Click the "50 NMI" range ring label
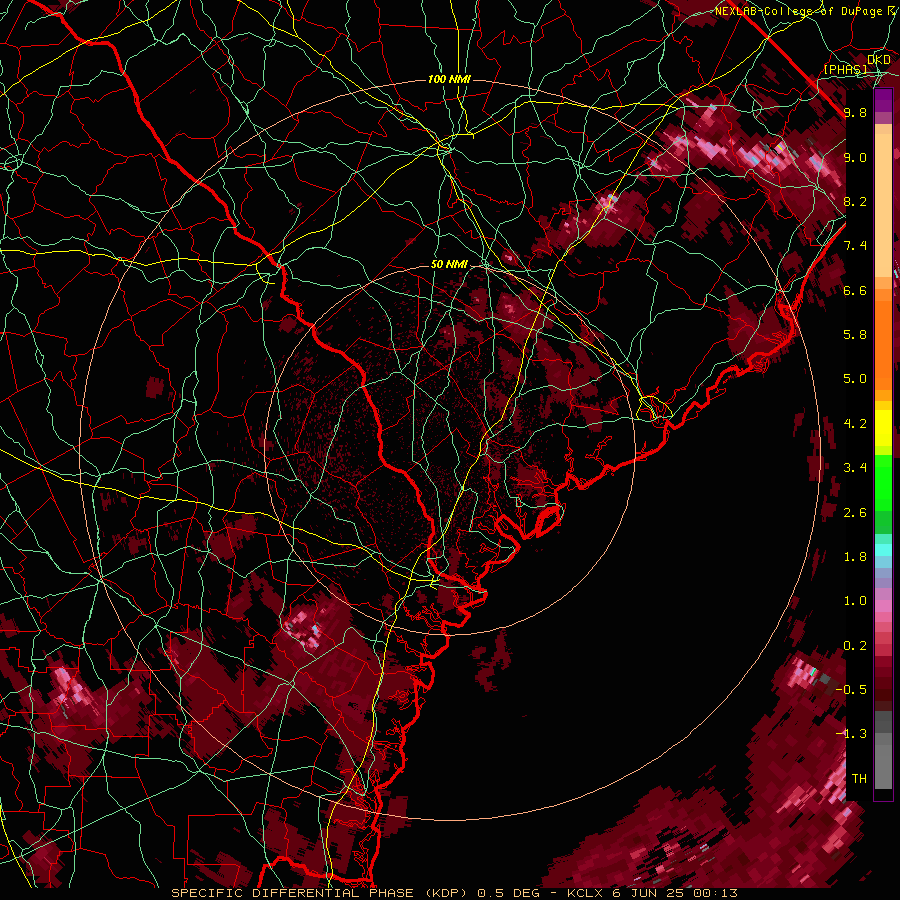Screen dimensions: 900x900 pyautogui.click(x=449, y=265)
